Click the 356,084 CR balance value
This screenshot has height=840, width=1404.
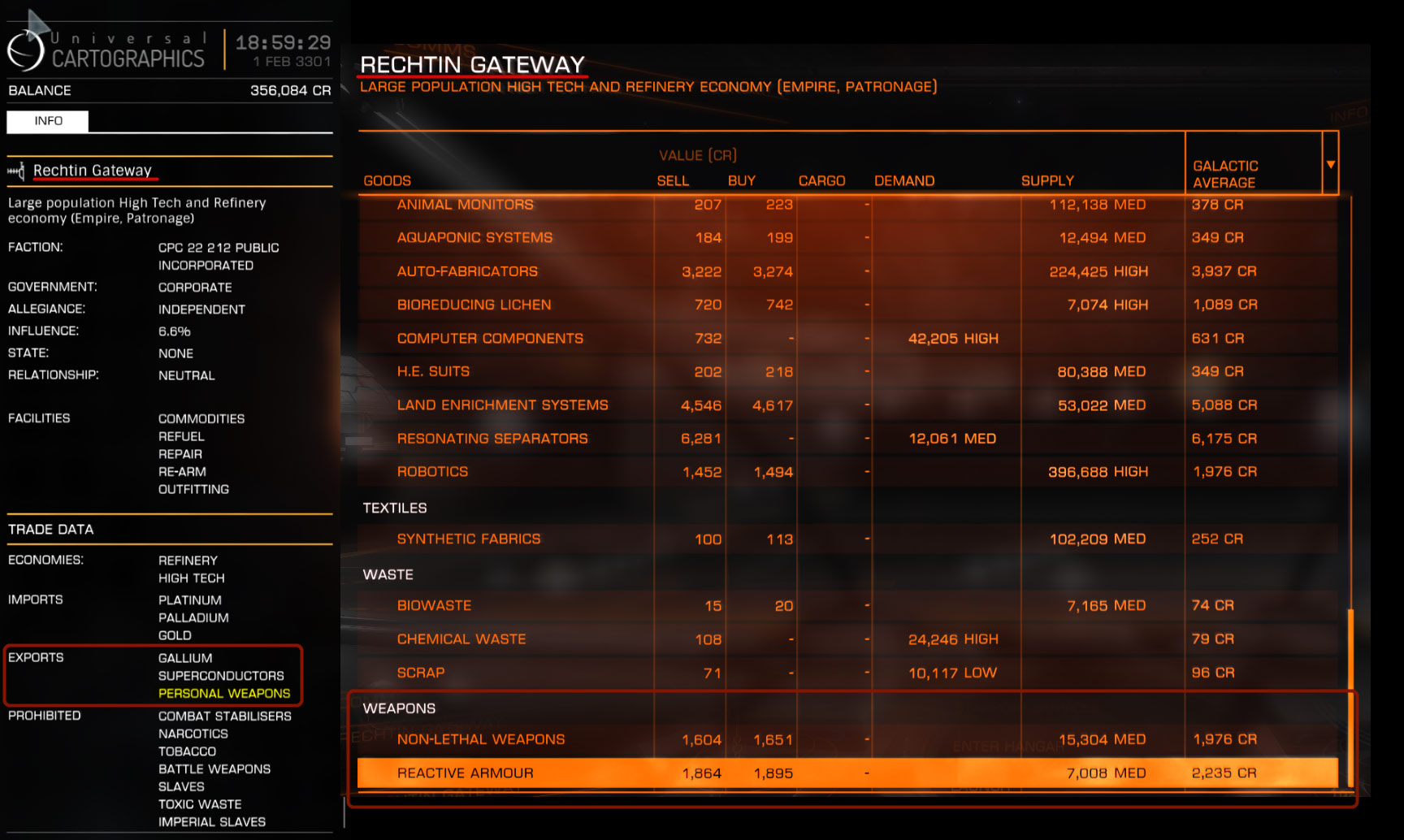pyautogui.click(x=290, y=90)
